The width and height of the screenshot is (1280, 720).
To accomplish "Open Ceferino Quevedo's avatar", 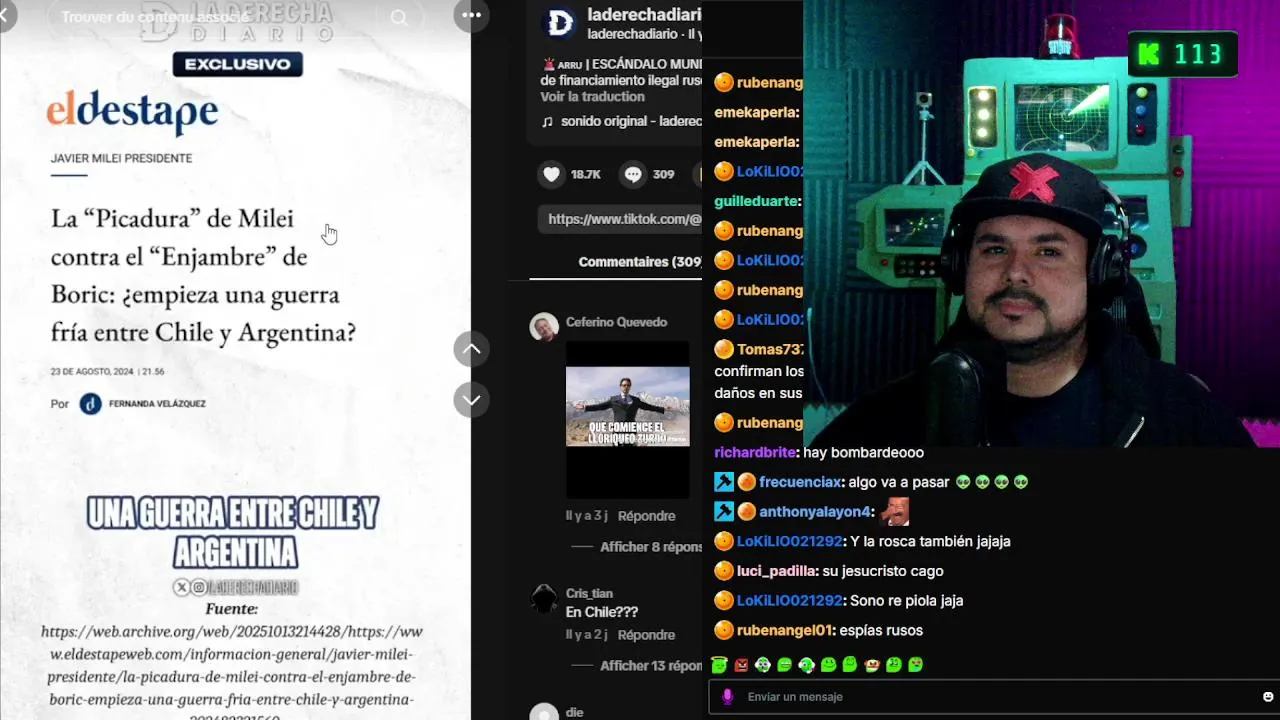I will [544, 327].
